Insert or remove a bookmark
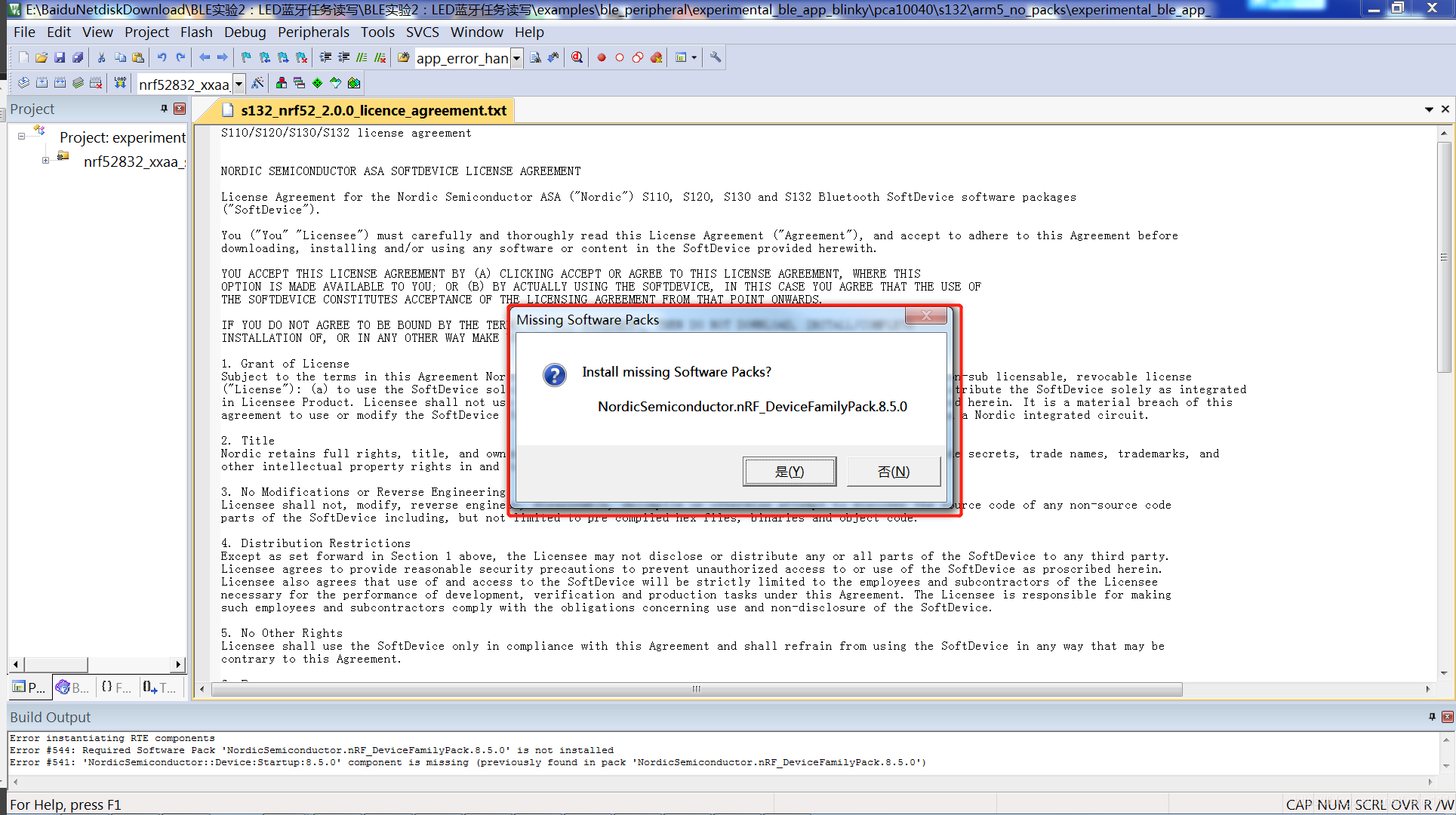1456x815 pixels. pos(246,57)
